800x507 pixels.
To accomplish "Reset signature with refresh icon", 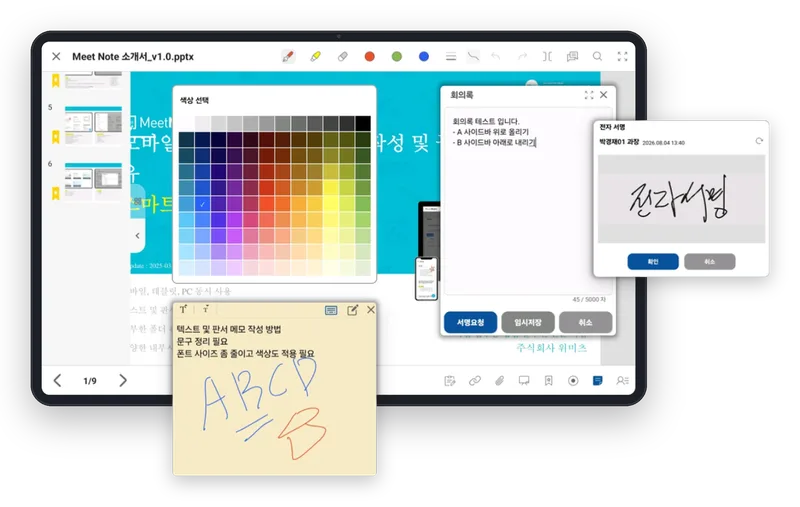I will point(759,141).
